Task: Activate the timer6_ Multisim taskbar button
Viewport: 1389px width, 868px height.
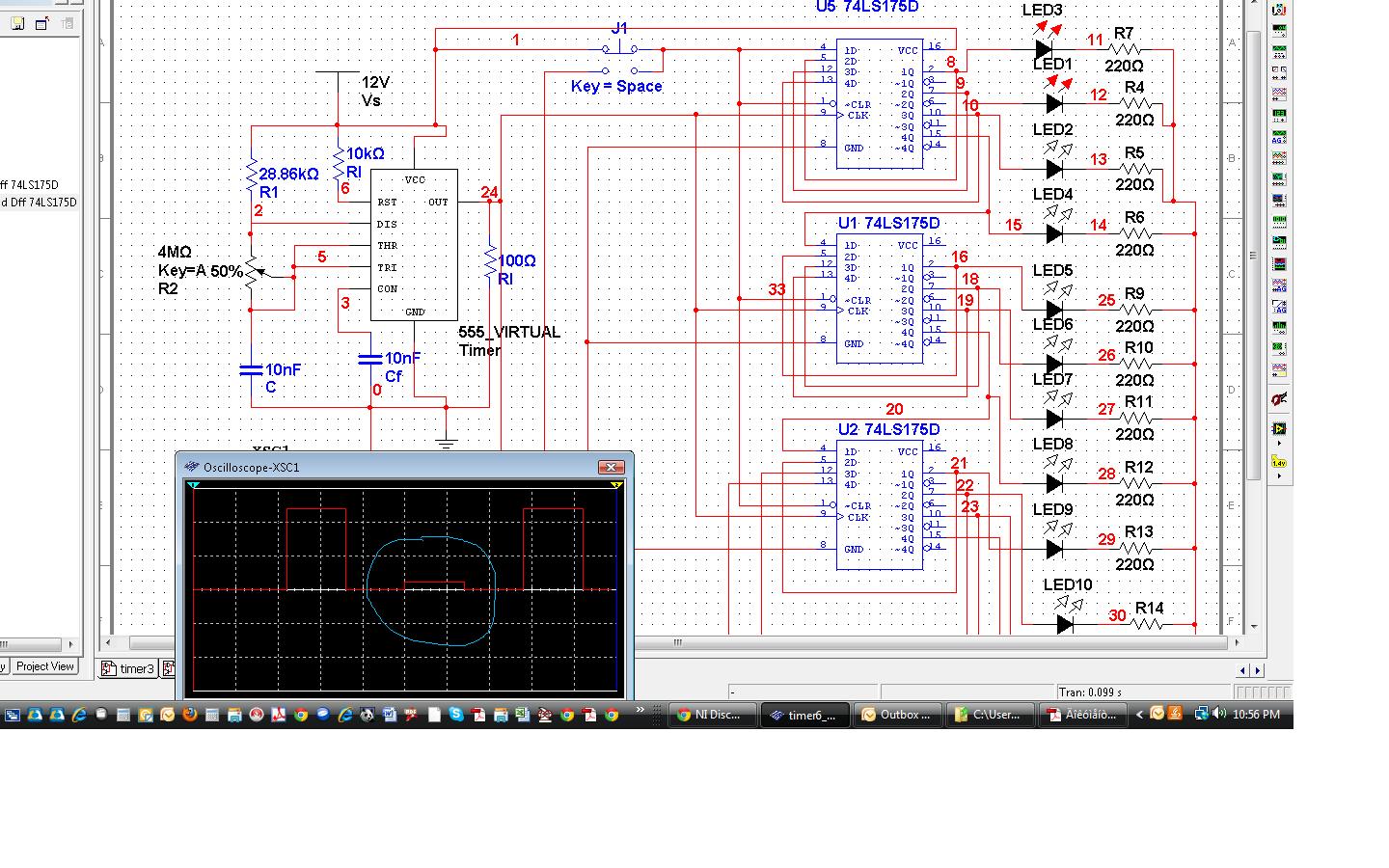Action: 803,715
